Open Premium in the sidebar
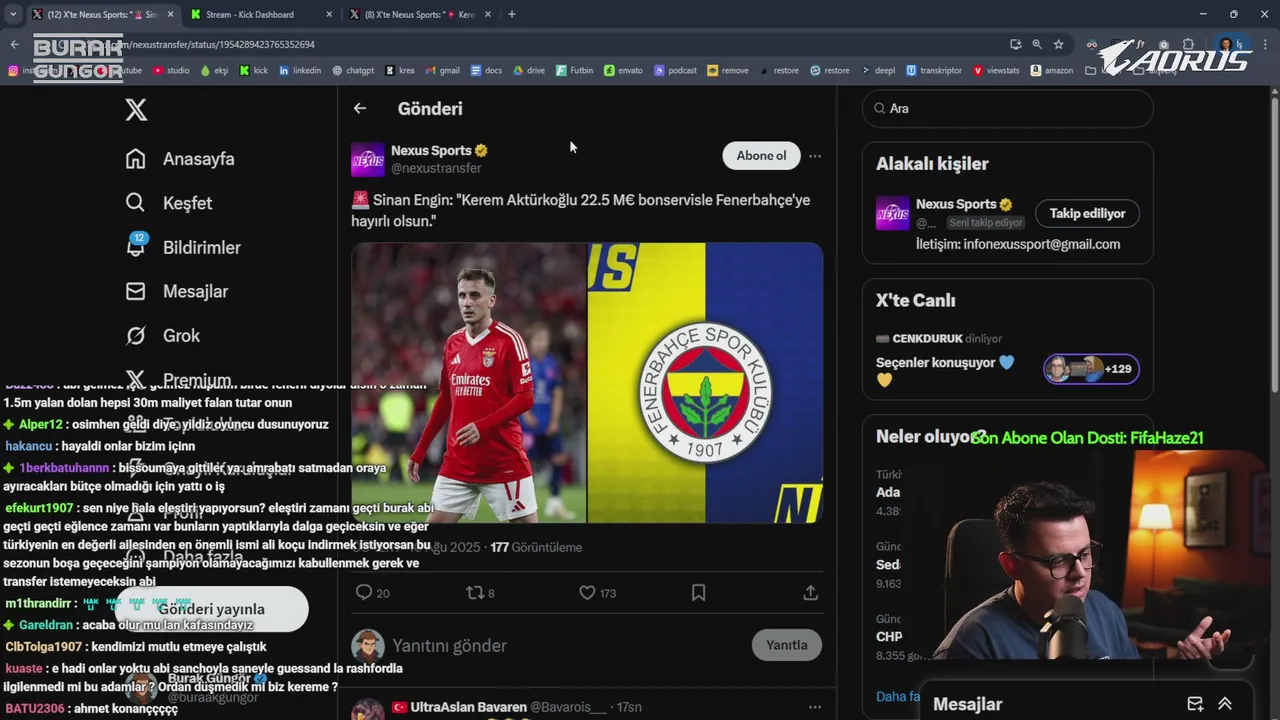Image resolution: width=1280 pixels, height=720 pixels. [178, 379]
